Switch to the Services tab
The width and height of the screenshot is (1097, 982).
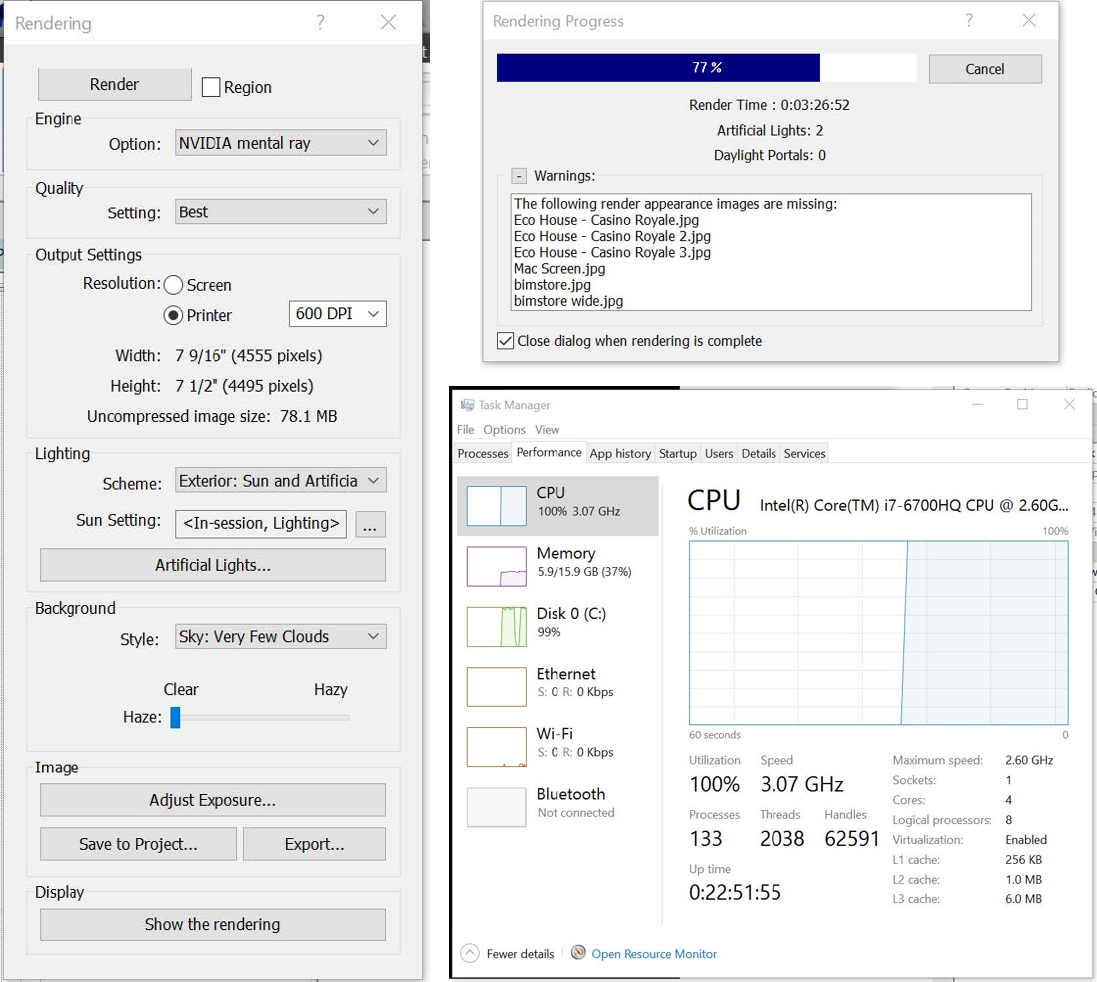point(805,453)
